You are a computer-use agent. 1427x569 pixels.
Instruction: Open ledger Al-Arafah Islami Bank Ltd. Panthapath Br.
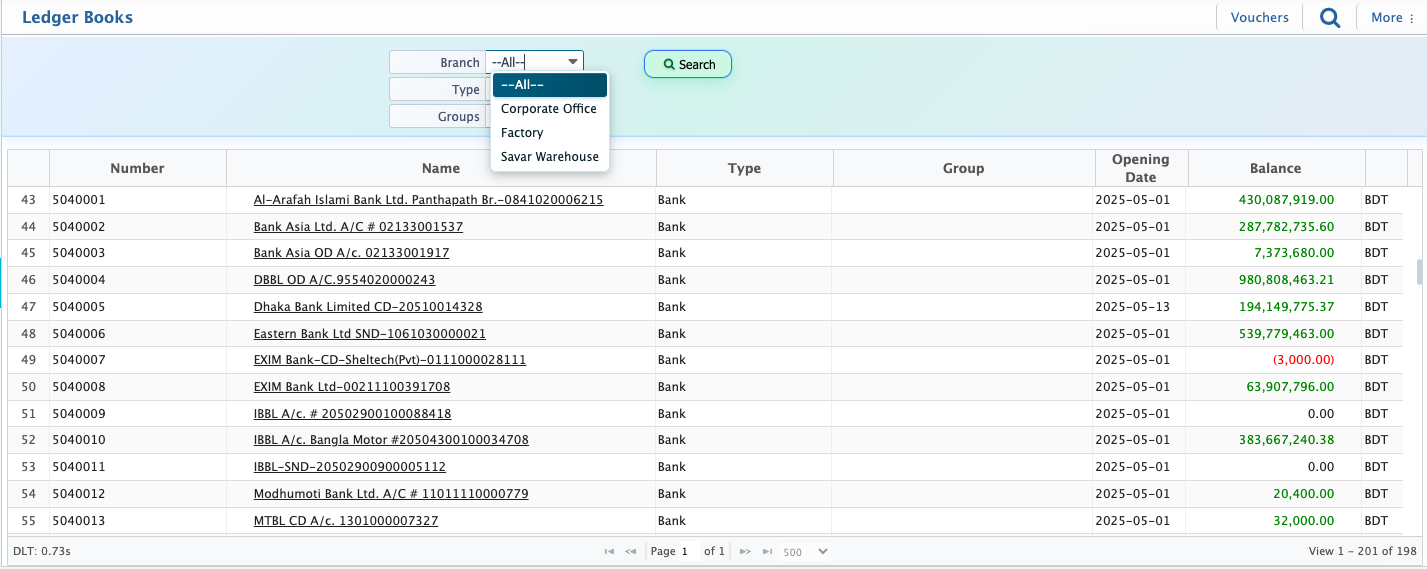[428, 200]
